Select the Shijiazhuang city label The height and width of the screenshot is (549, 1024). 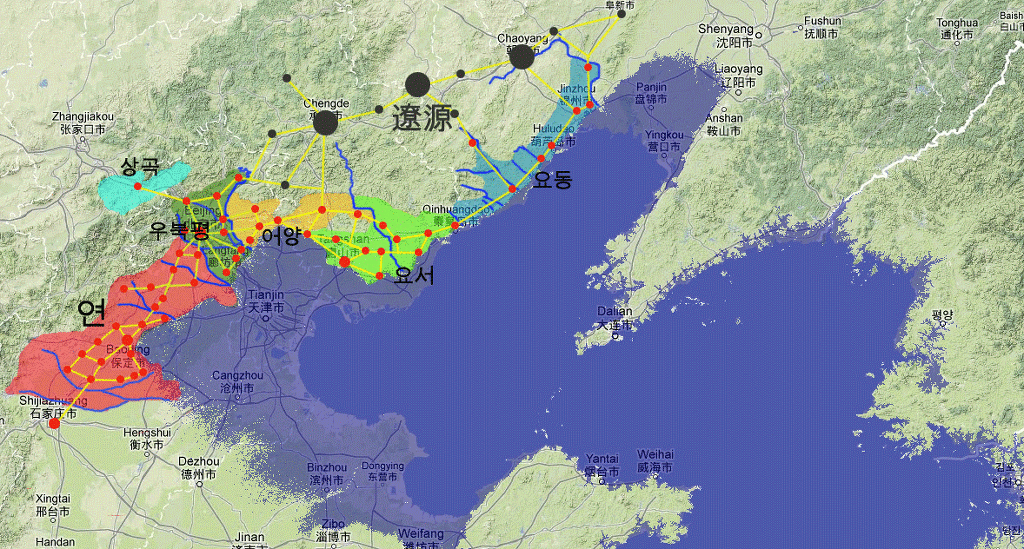53,407
